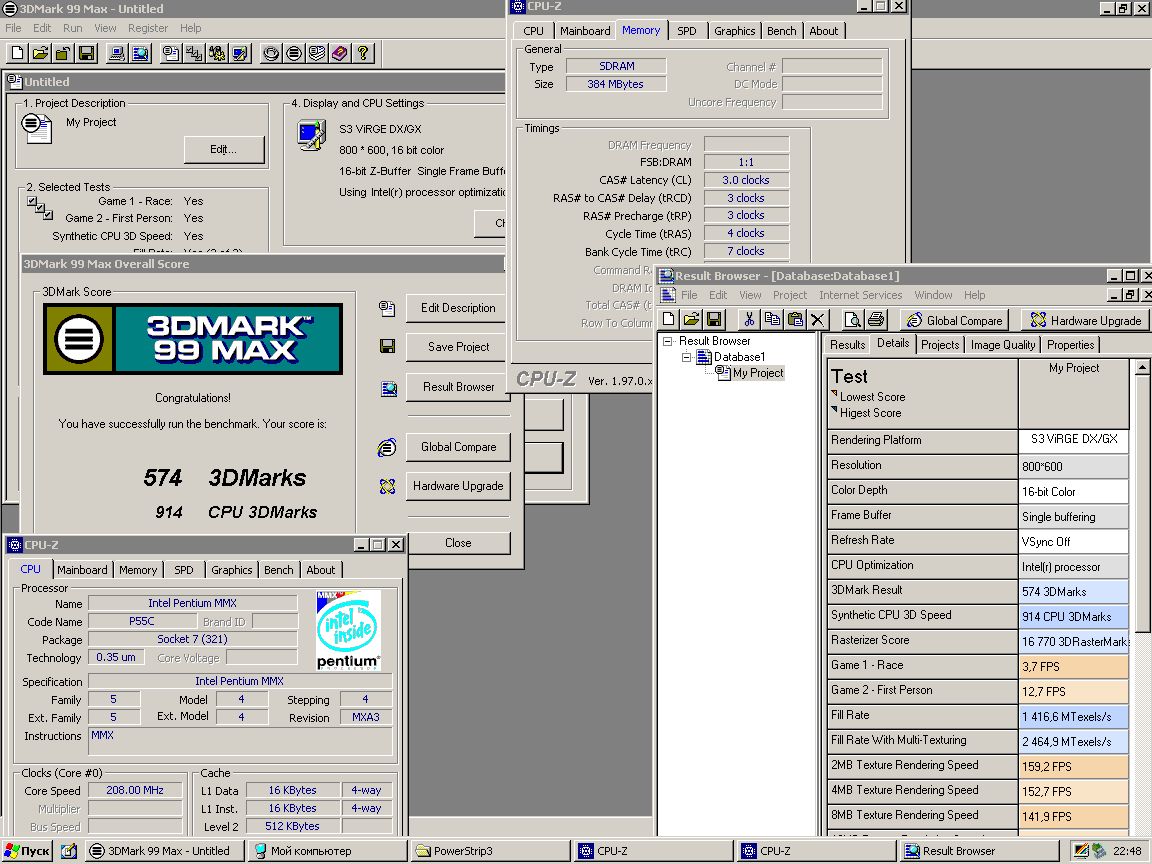Switch to the Results tab in Result Browser
1152x864 pixels.
[847, 345]
